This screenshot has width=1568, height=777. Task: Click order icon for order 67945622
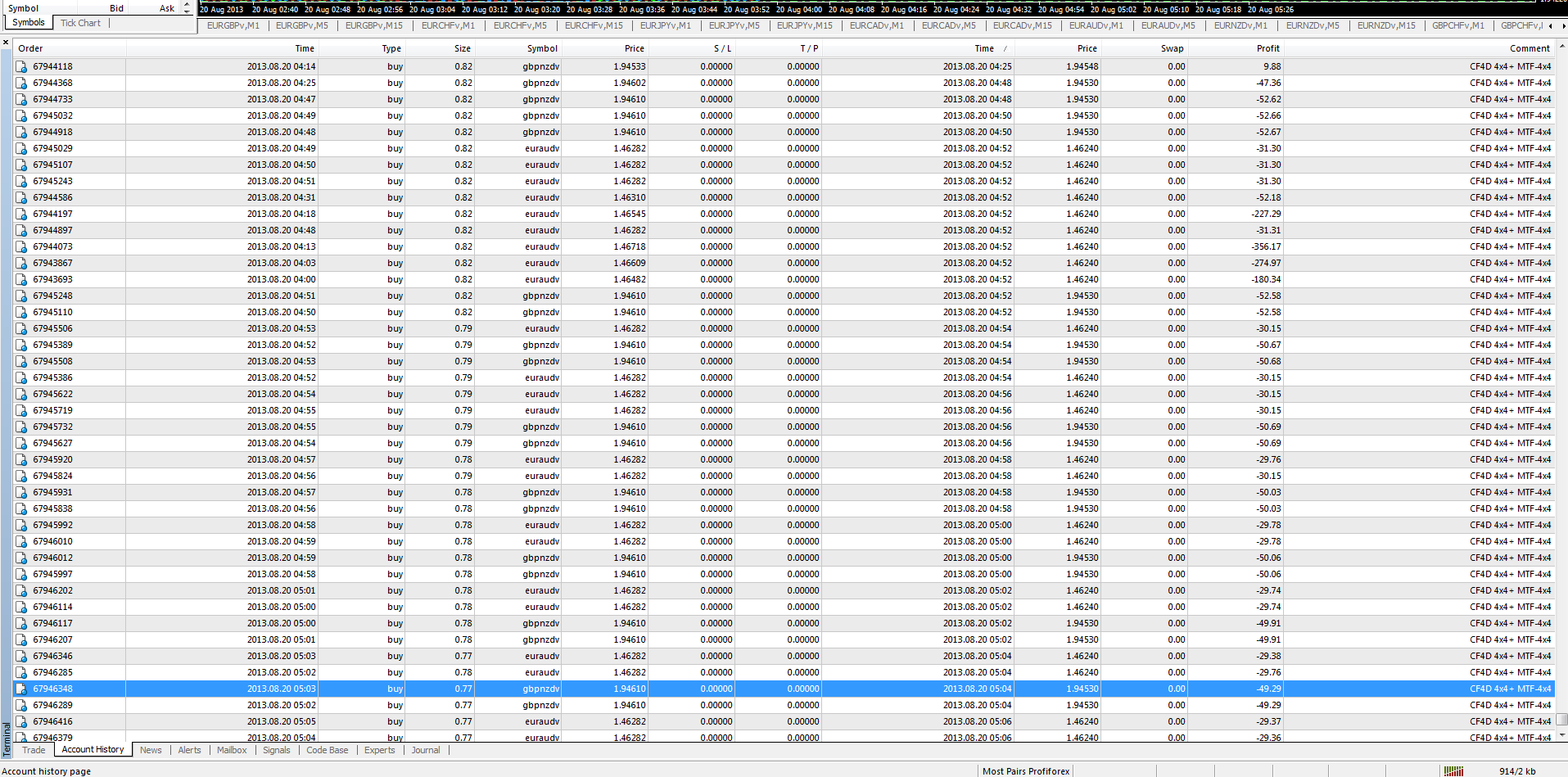click(x=21, y=394)
